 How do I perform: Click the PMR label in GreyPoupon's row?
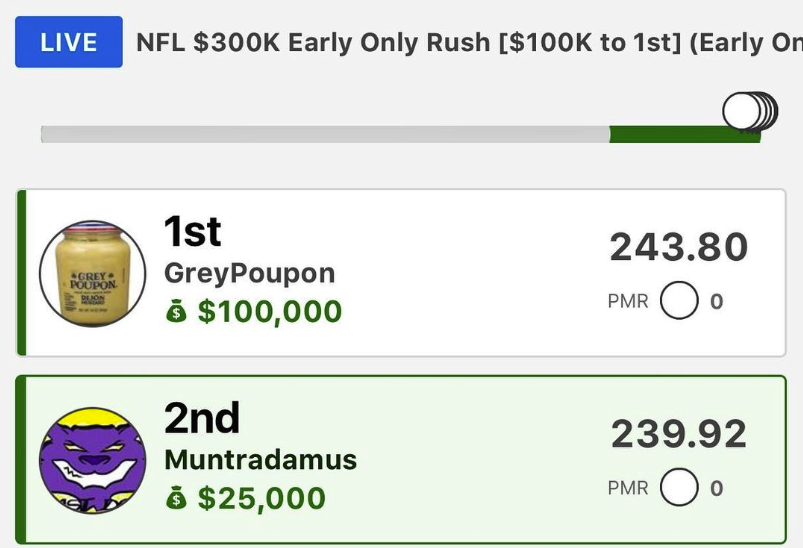pyautogui.click(x=628, y=301)
